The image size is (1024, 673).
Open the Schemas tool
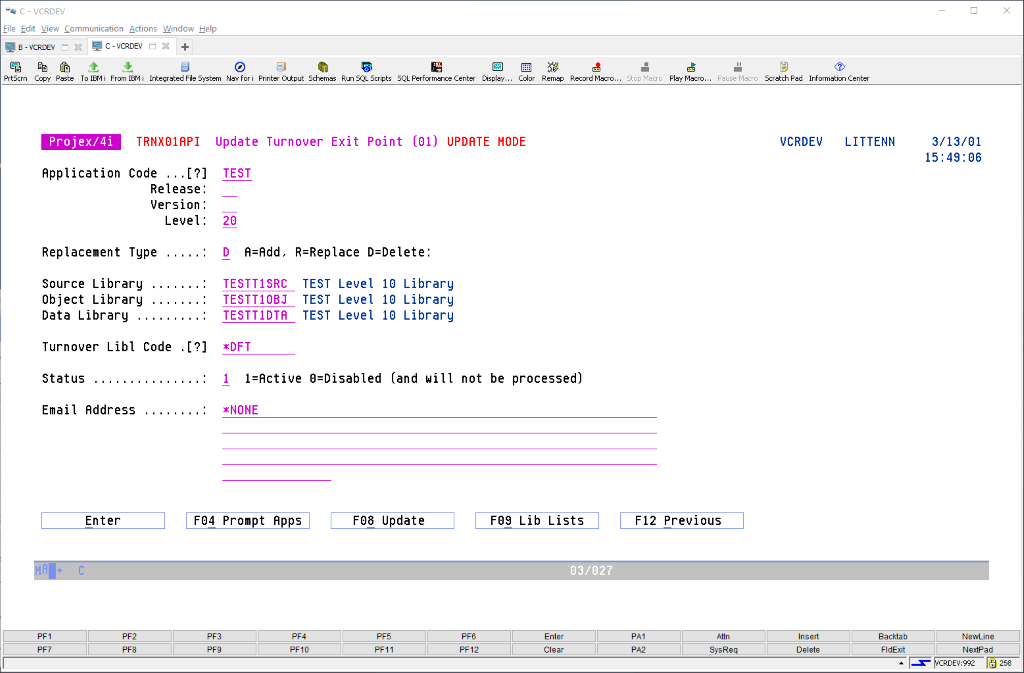pyautogui.click(x=322, y=71)
